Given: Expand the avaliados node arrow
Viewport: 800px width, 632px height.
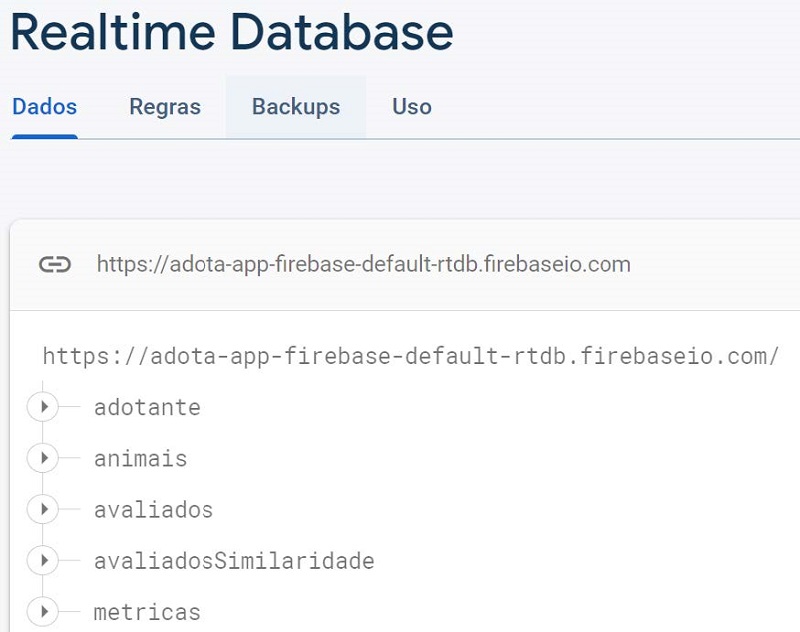Looking at the screenshot, I should point(43,510).
